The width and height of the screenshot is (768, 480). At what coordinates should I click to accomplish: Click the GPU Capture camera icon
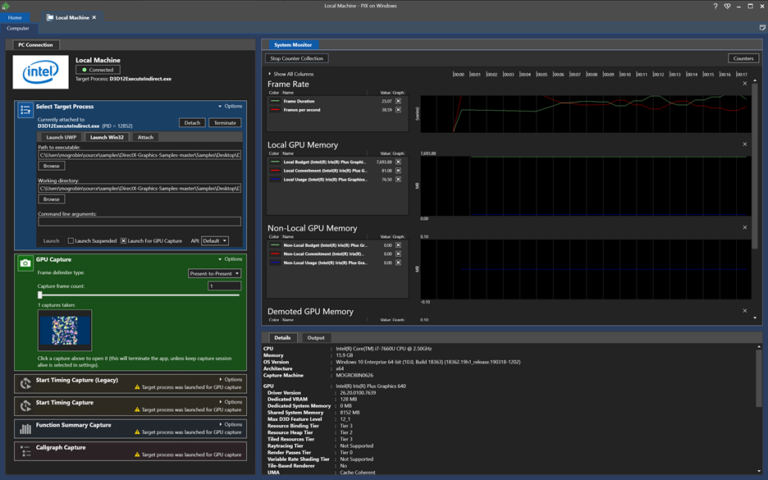(25, 263)
